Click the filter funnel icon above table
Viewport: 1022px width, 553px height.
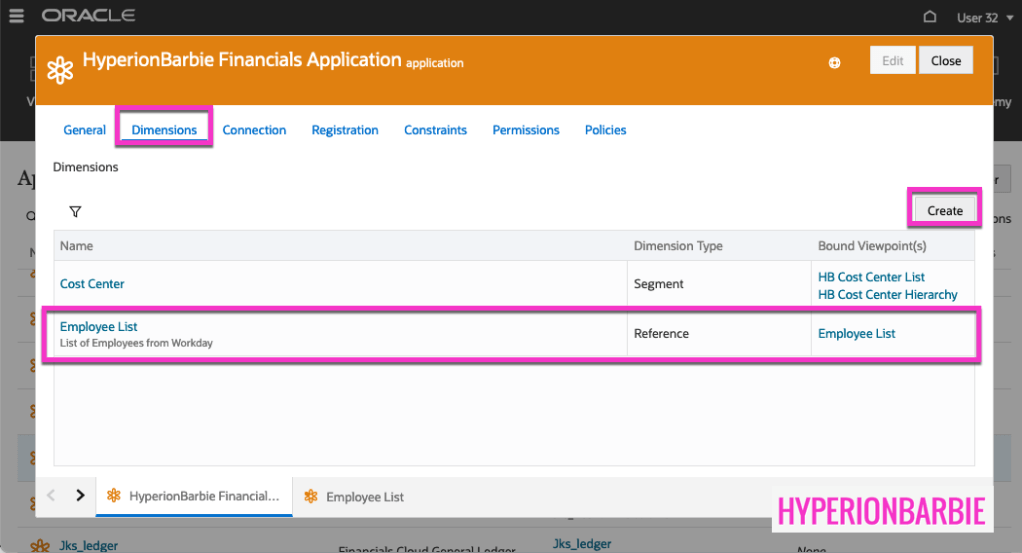(75, 211)
